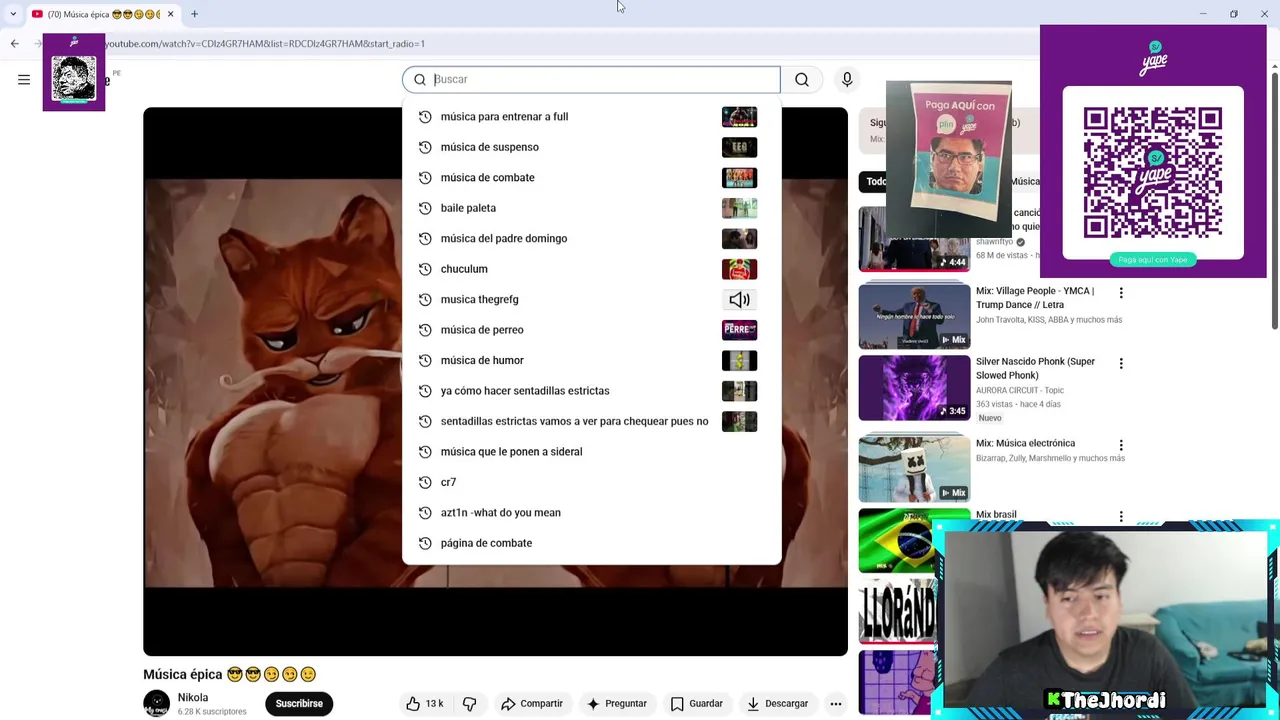Click thumbnail next to 'chuculum'
This screenshot has height=720, width=1280.
tap(739, 269)
